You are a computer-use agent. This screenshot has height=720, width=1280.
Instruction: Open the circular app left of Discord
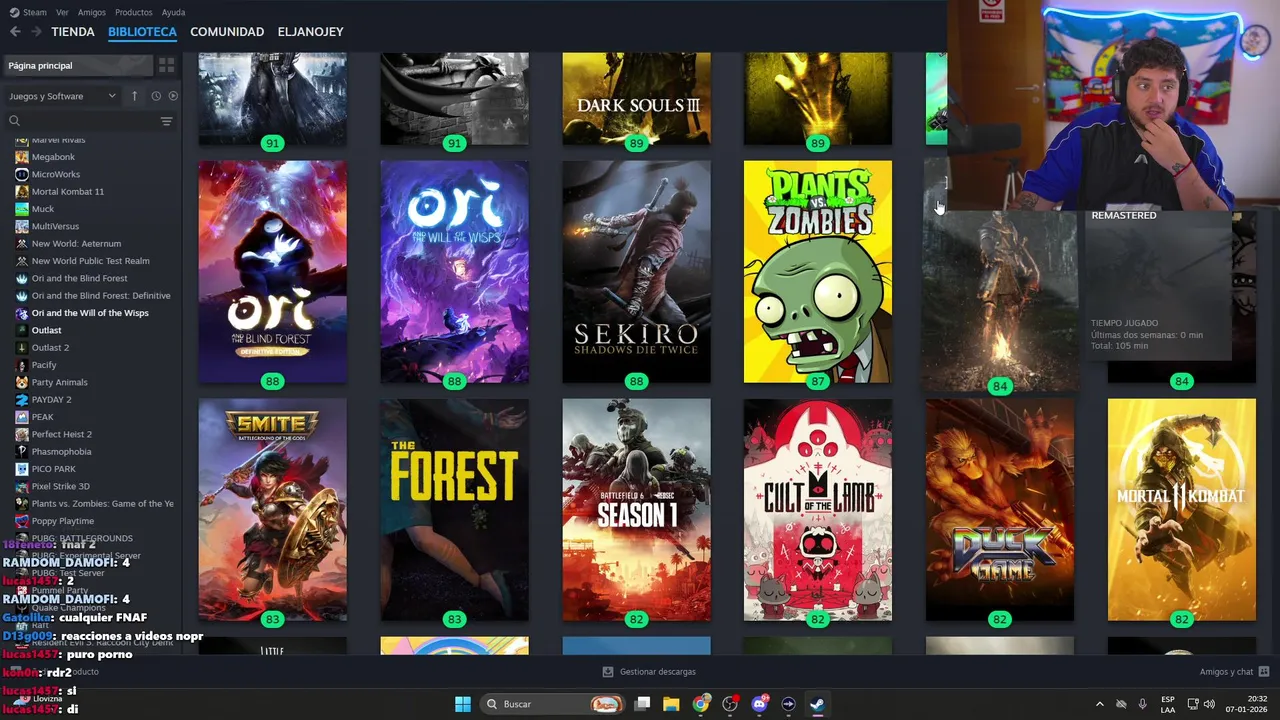point(730,704)
